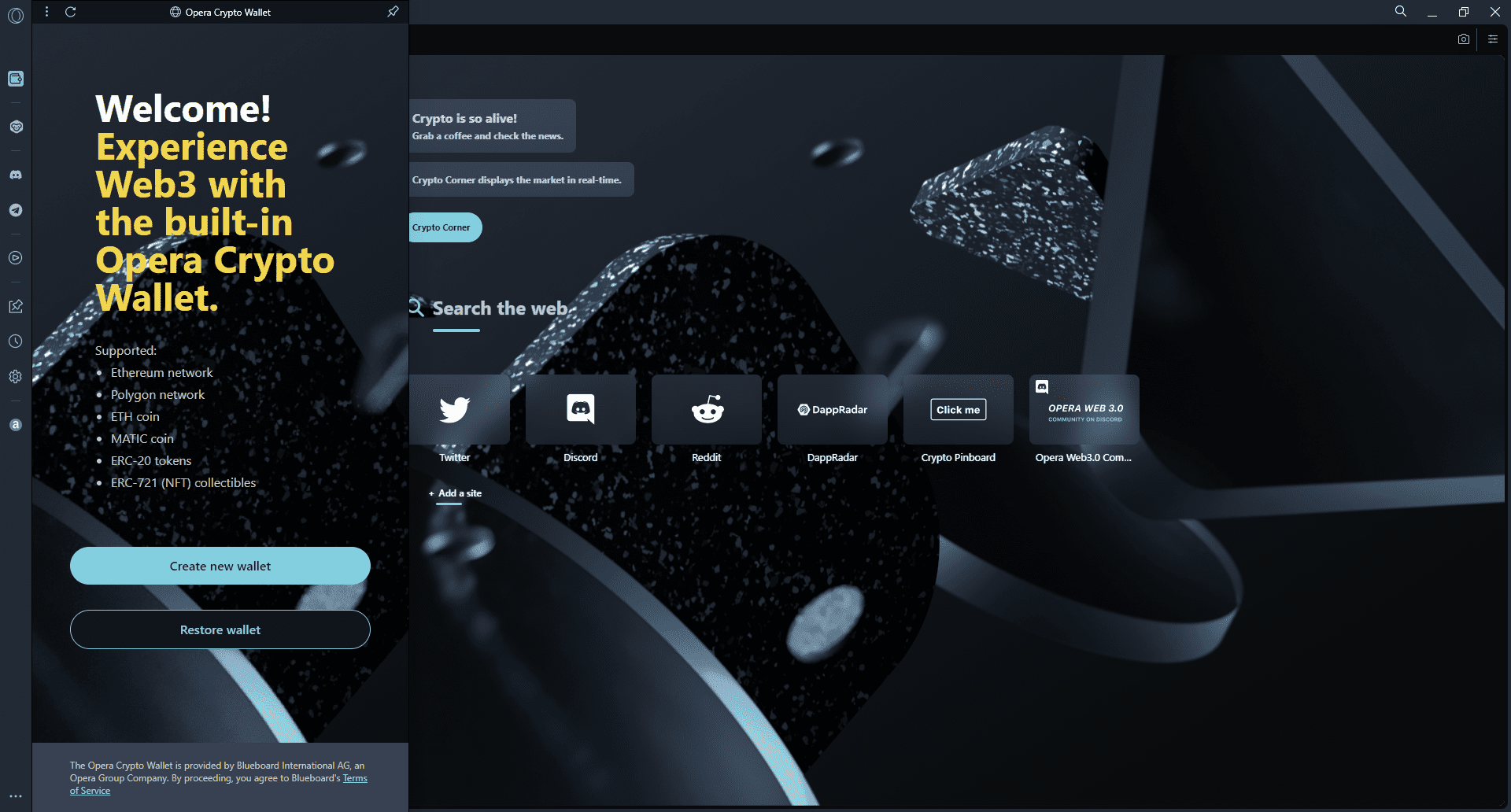Open the Crypto Corner pill button

click(x=445, y=227)
